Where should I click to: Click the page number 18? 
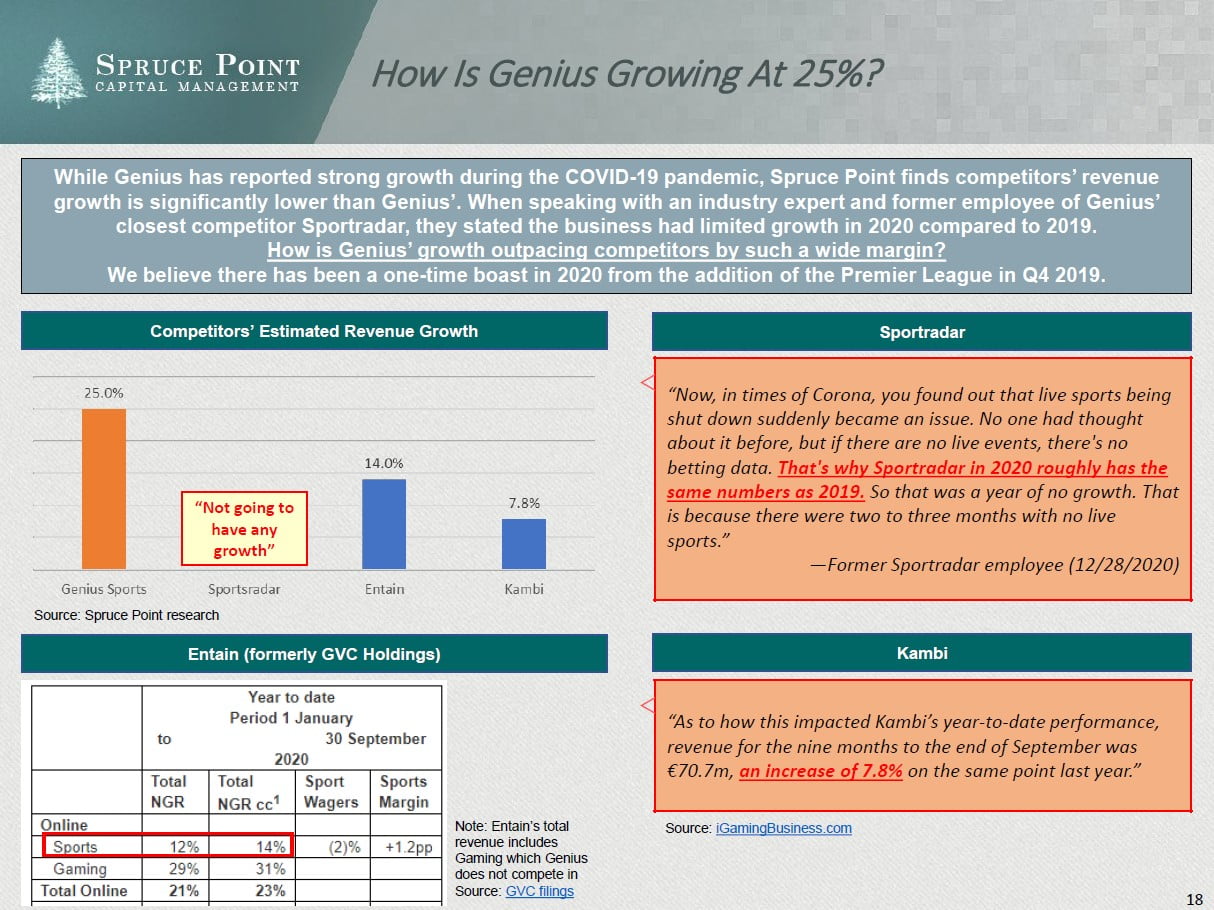pyautogui.click(x=1193, y=897)
